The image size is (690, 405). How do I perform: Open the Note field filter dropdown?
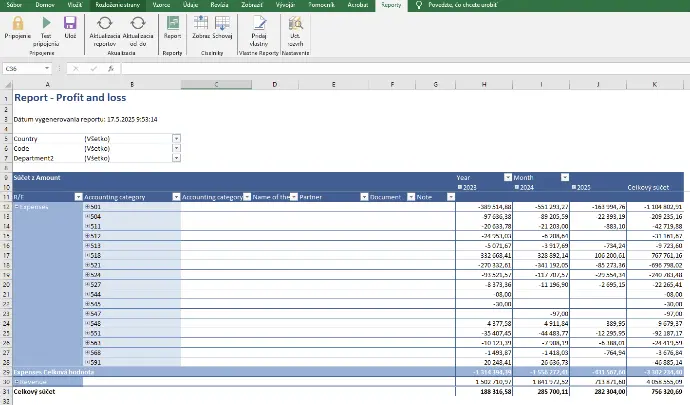pyautogui.click(x=451, y=197)
